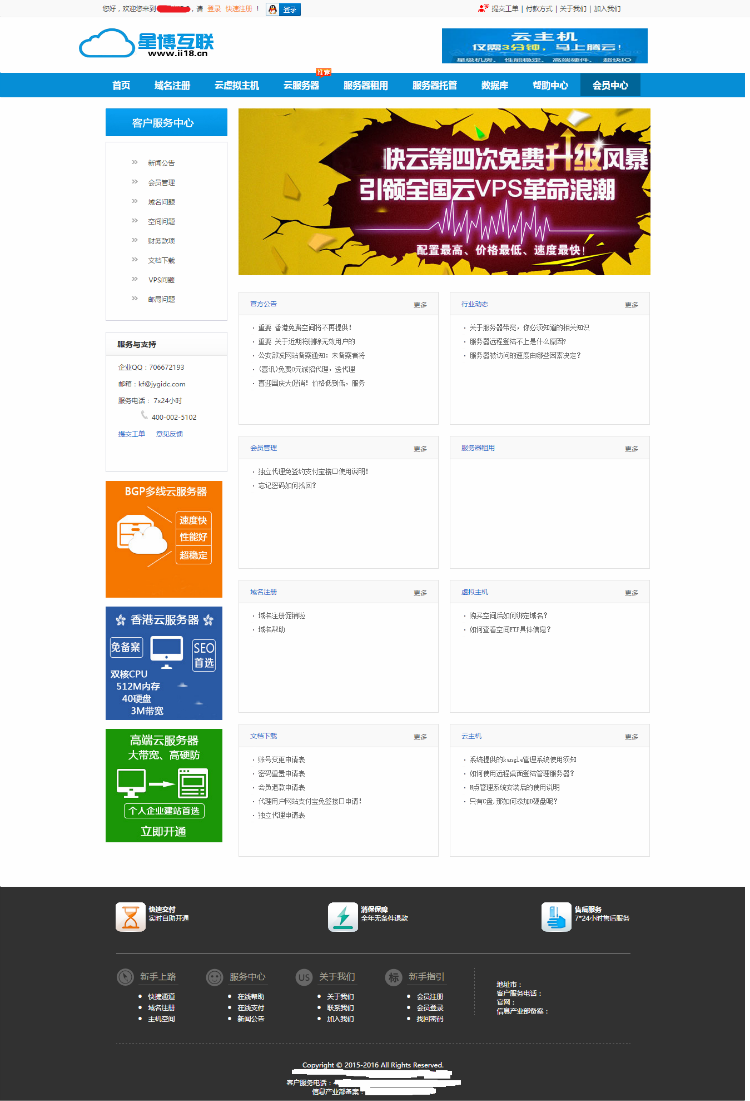Open 云服务器 in the navigation bar
This screenshot has width=750, height=1101.
[301, 85]
